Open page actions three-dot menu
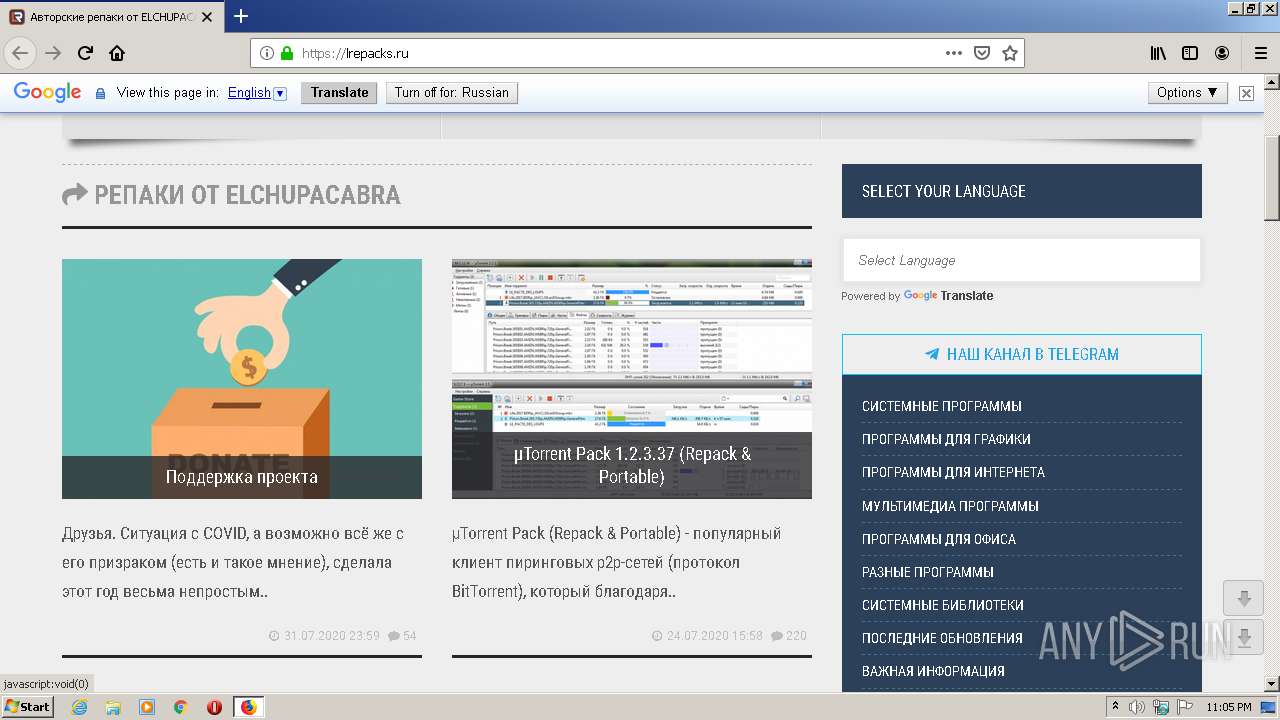The height and width of the screenshot is (720, 1280). pyautogui.click(x=954, y=53)
